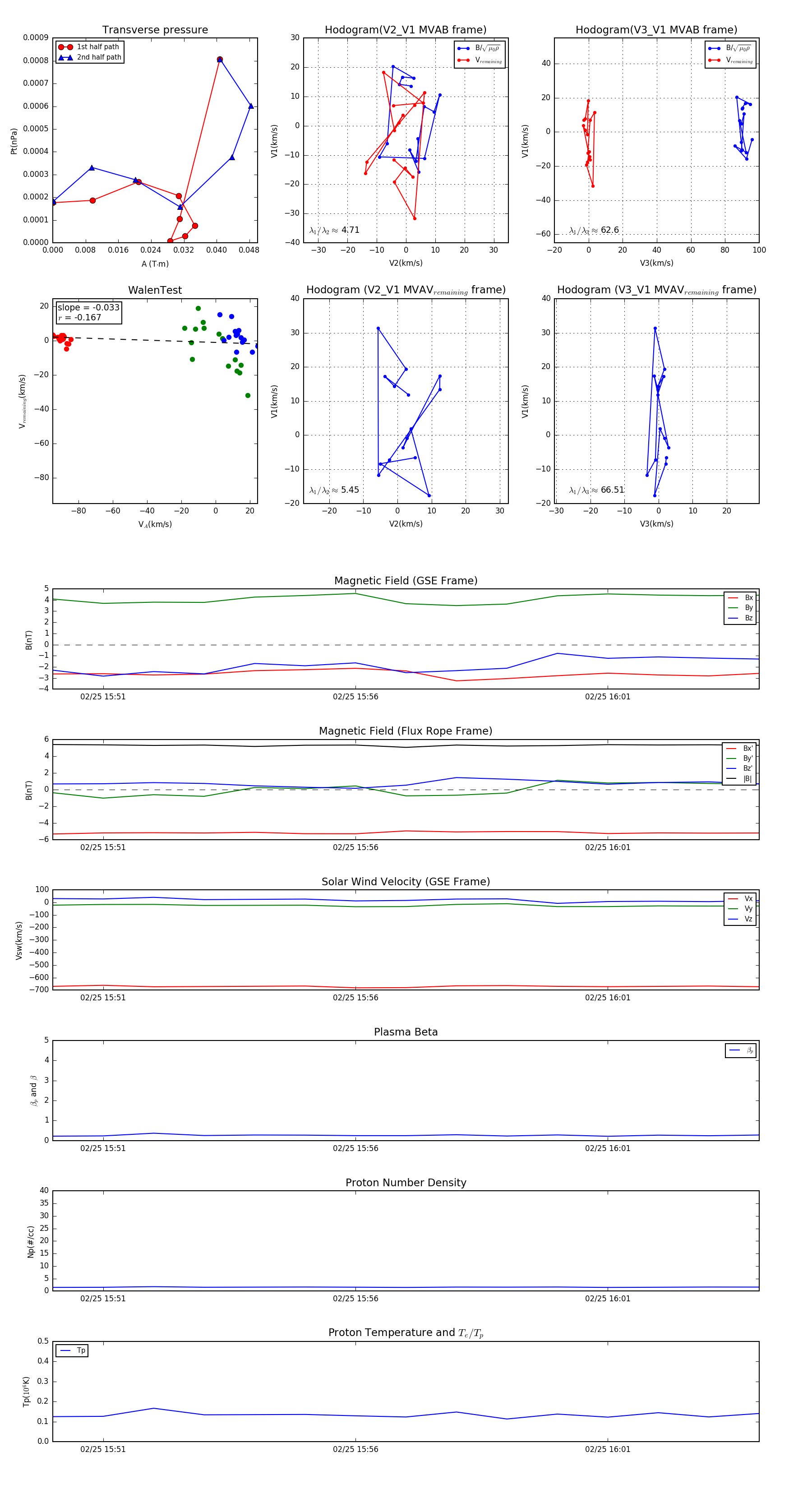Select the By legend entry in GSE plot
The image size is (812, 1489).
[x=740, y=607]
